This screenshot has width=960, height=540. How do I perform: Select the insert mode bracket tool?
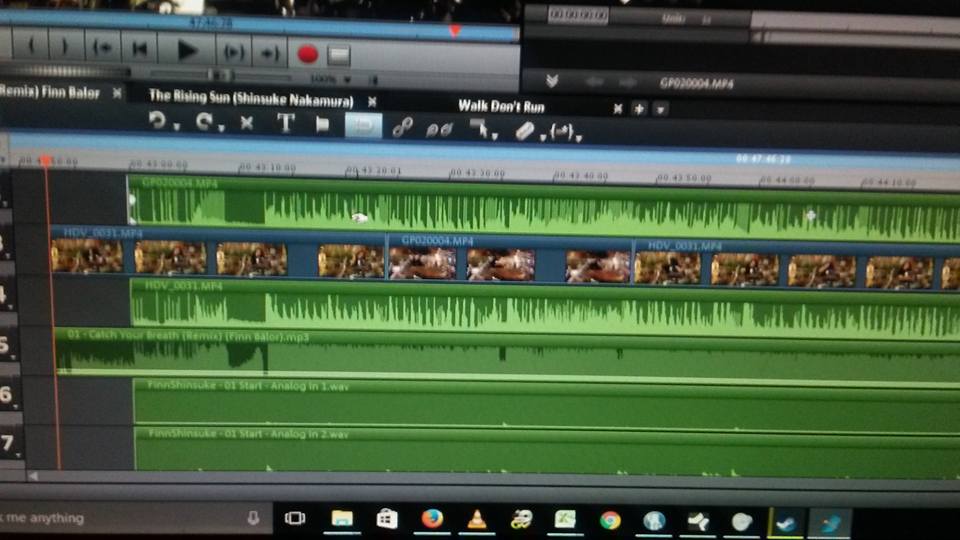tap(561, 131)
